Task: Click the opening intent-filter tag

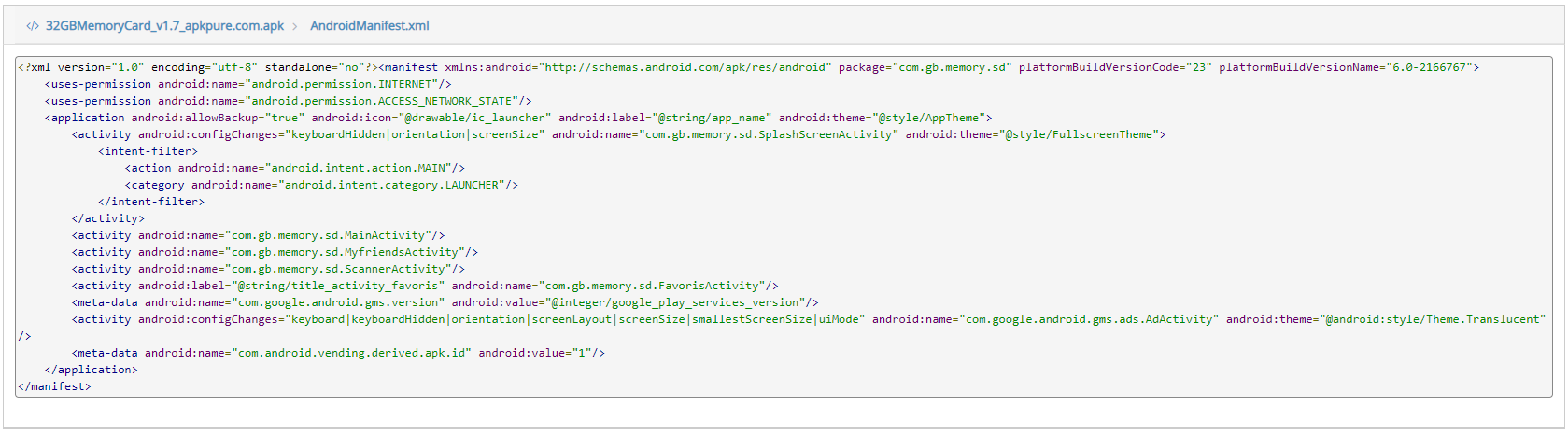Action: (x=148, y=151)
